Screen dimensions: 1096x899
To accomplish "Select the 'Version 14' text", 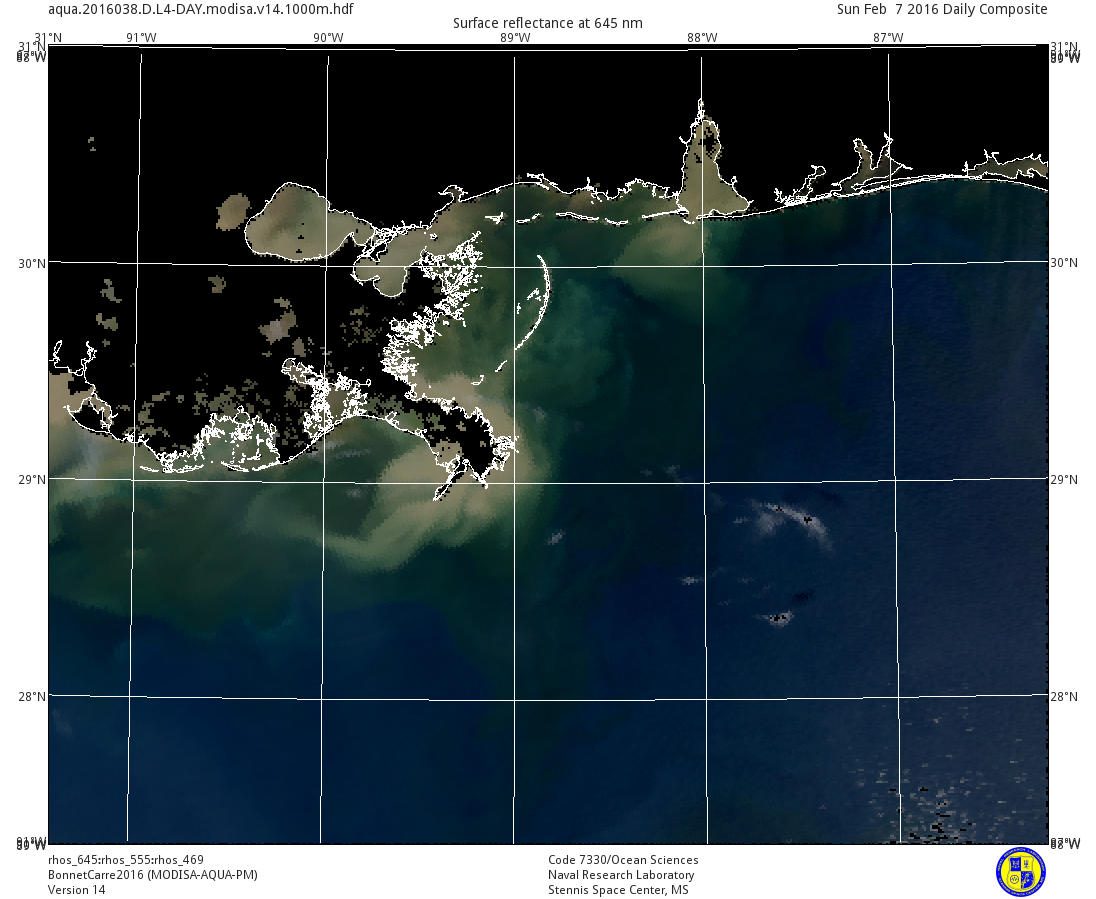I will (x=76, y=890).
